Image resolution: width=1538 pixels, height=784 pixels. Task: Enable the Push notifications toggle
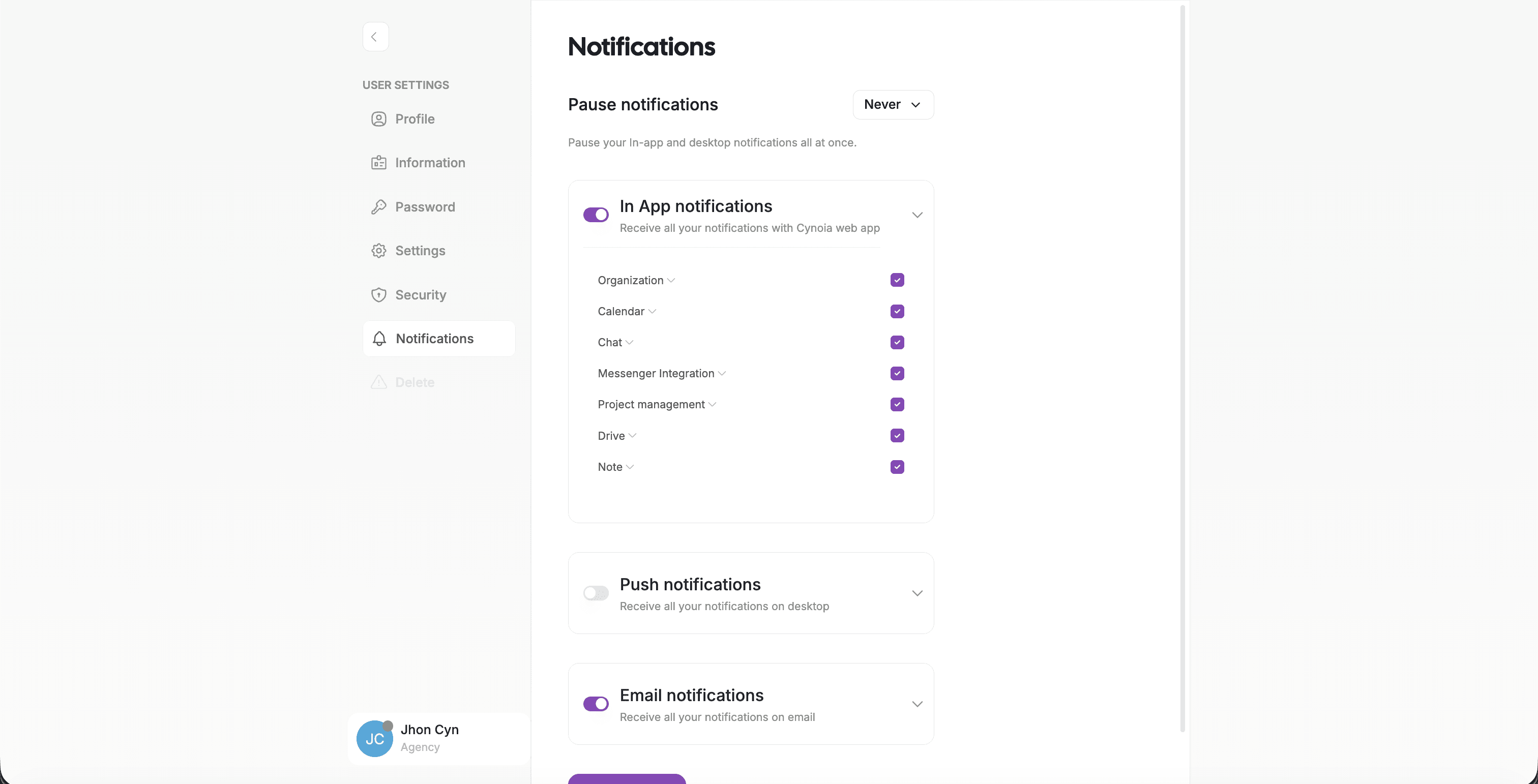pos(595,593)
